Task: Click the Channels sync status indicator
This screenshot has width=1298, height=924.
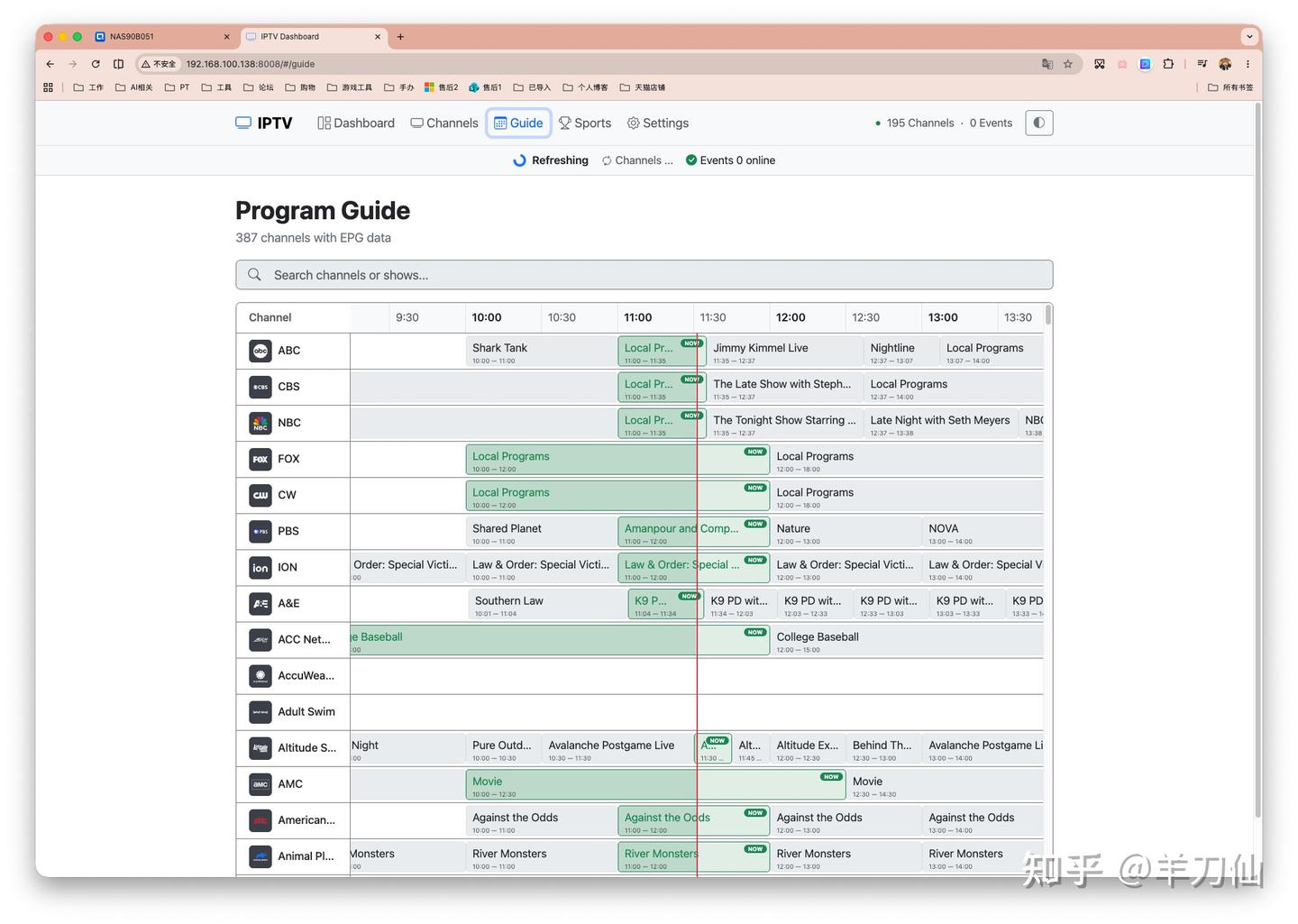Action: pos(637,160)
